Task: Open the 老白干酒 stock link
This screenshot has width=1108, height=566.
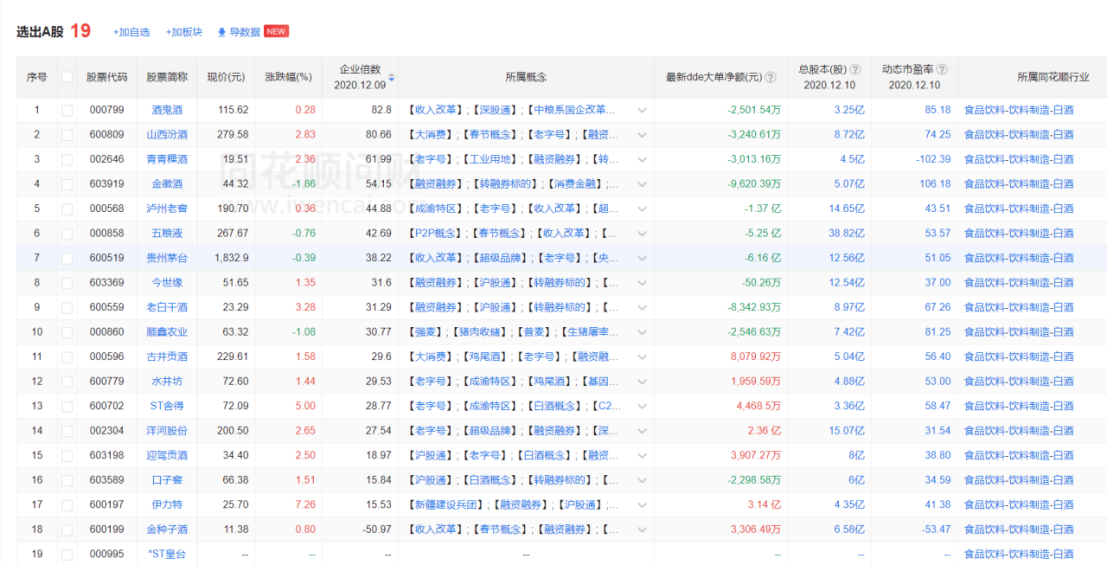Action: click(x=167, y=308)
